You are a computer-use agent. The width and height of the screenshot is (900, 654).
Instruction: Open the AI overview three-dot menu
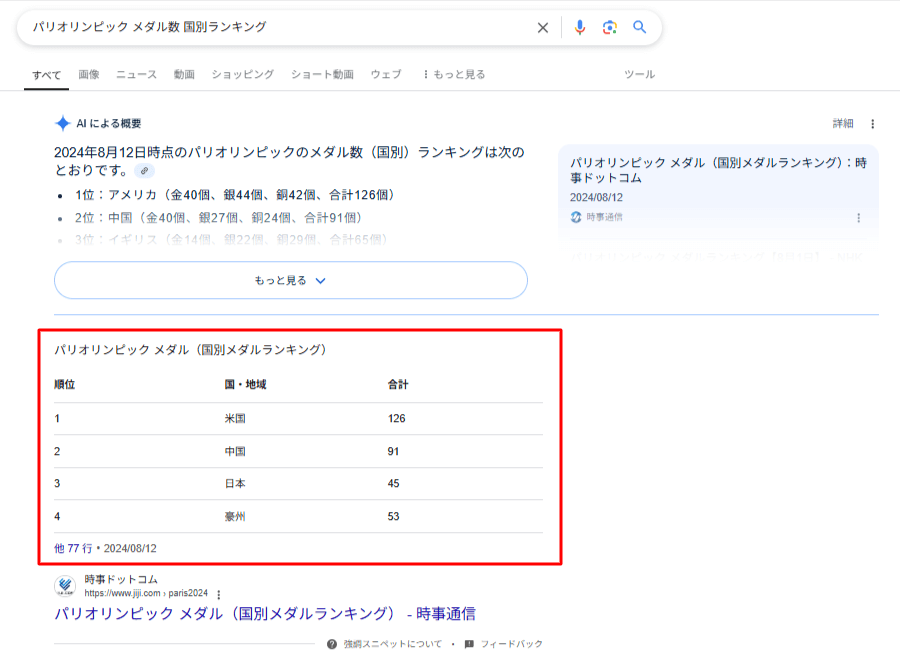pyautogui.click(x=872, y=123)
